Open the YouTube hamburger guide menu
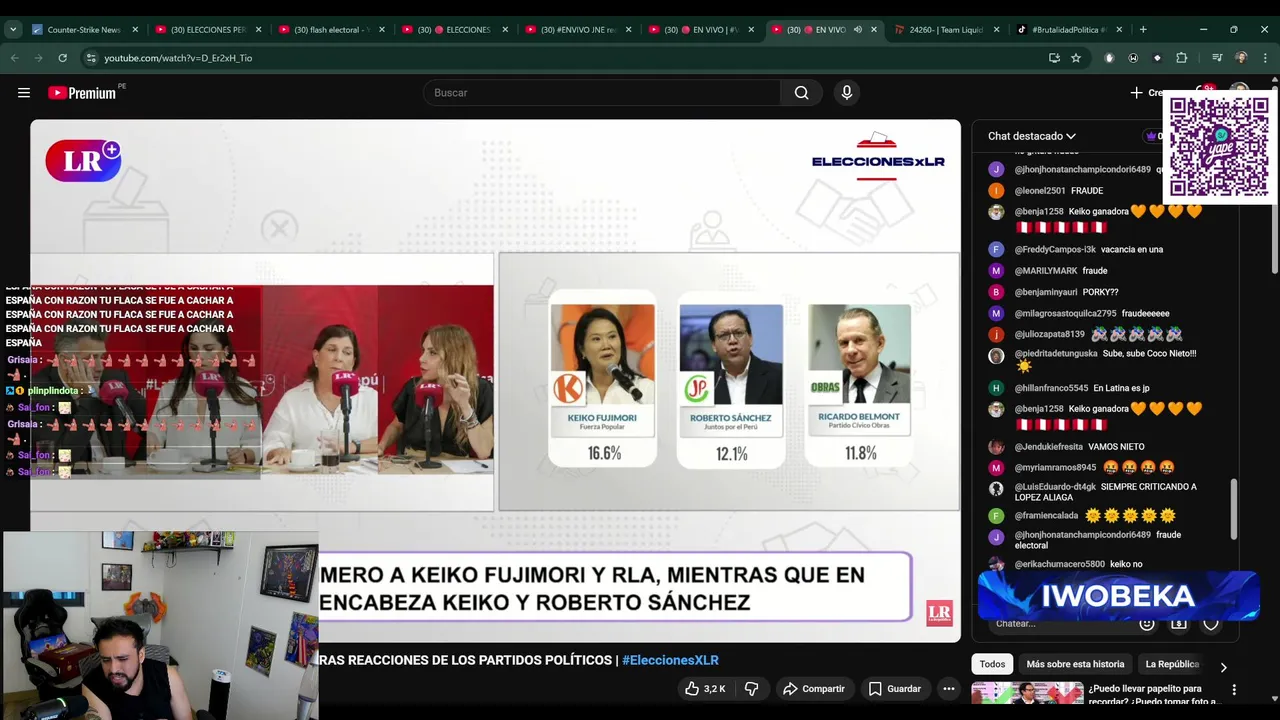The height and width of the screenshot is (720, 1280). click(x=24, y=93)
